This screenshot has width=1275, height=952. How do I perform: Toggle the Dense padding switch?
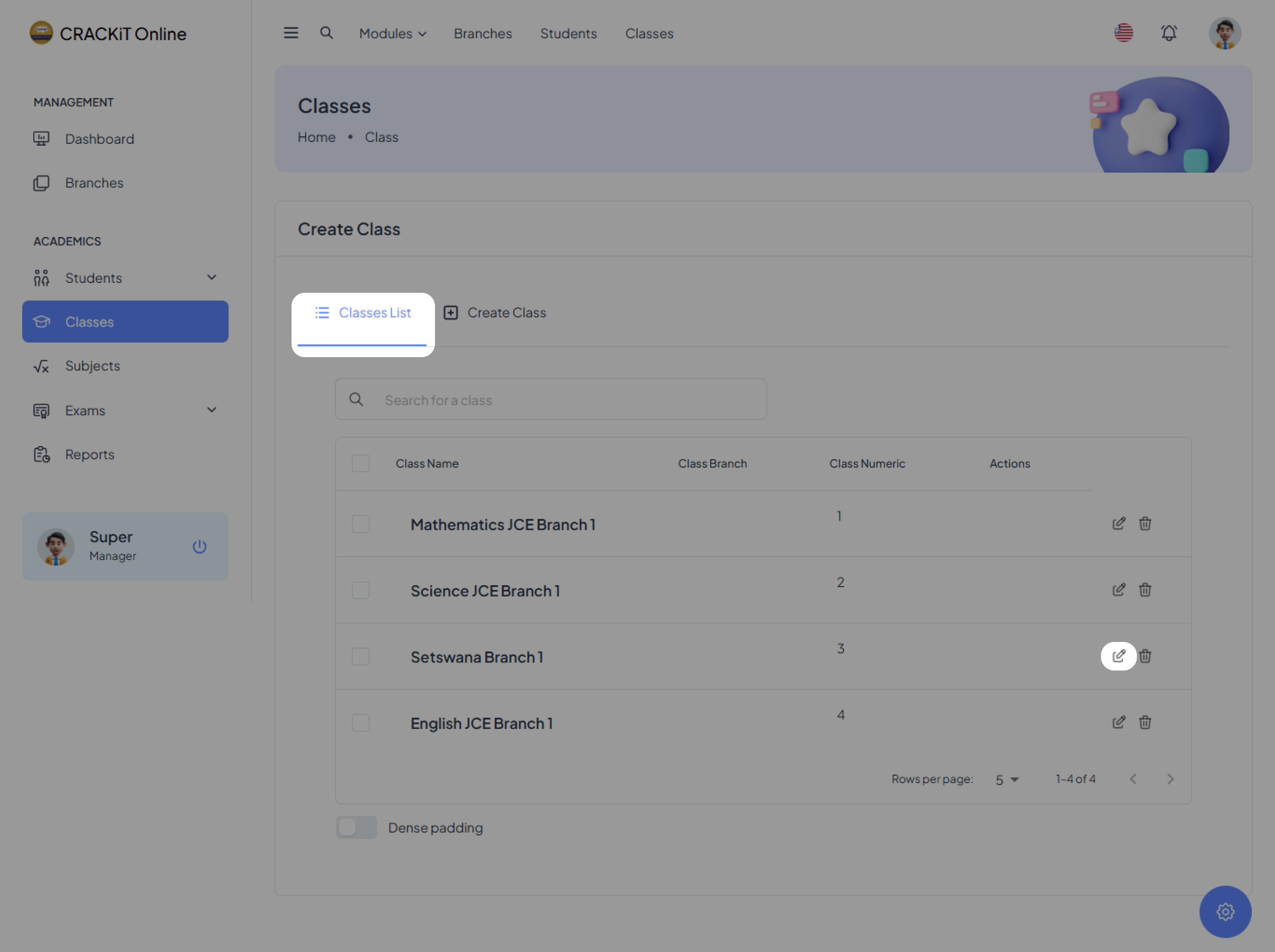click(356, 828)
